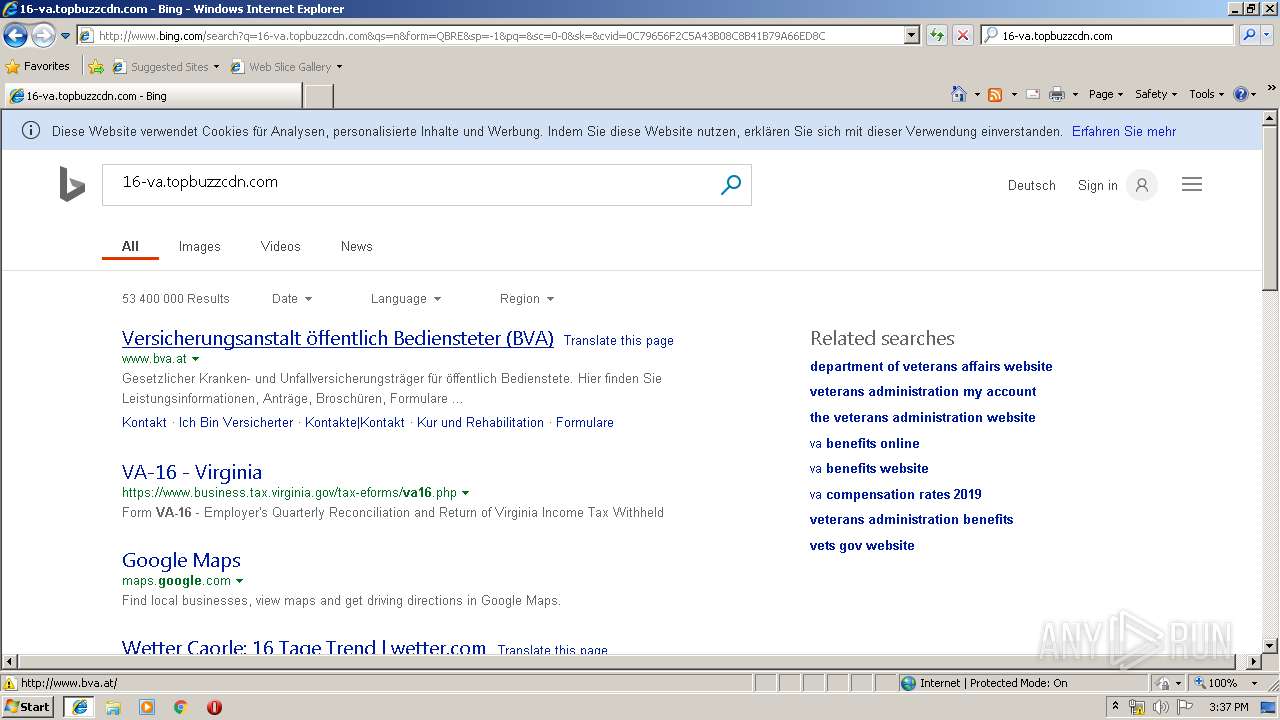
Task: Click the browser Forward button
Action: tap(43, 36)
